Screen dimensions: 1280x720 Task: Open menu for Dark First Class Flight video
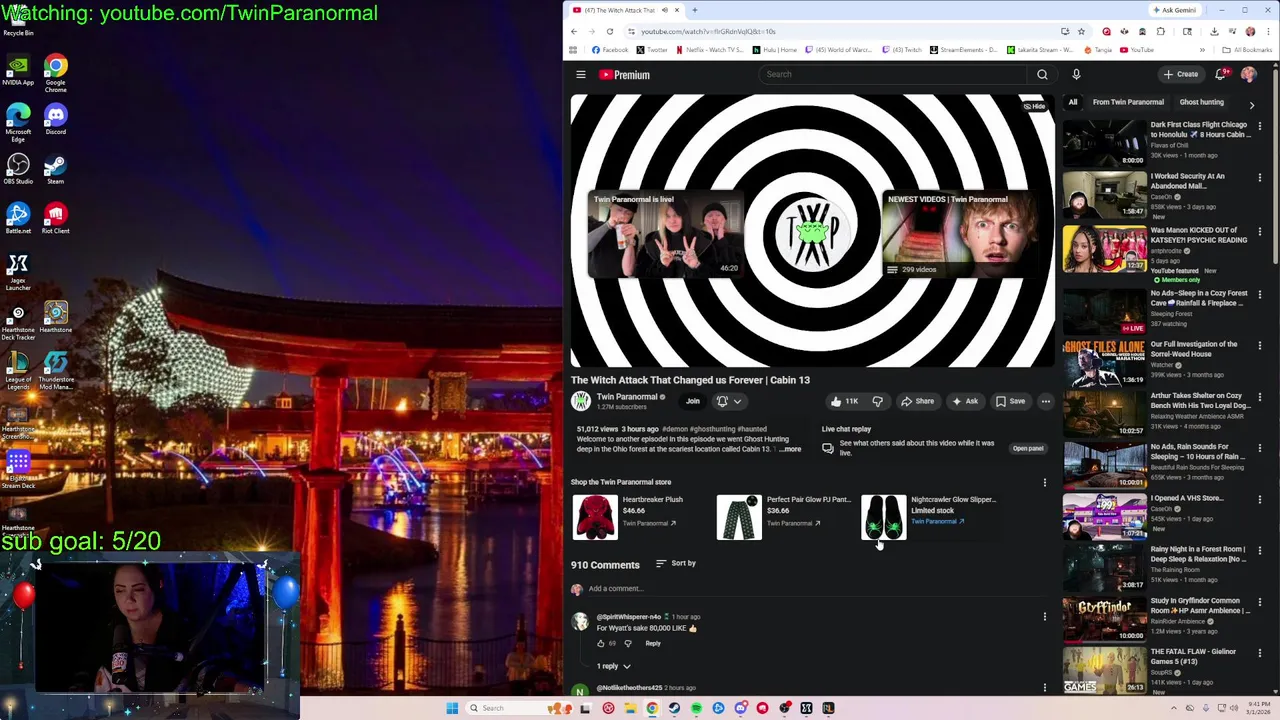tap(1259, 126)
